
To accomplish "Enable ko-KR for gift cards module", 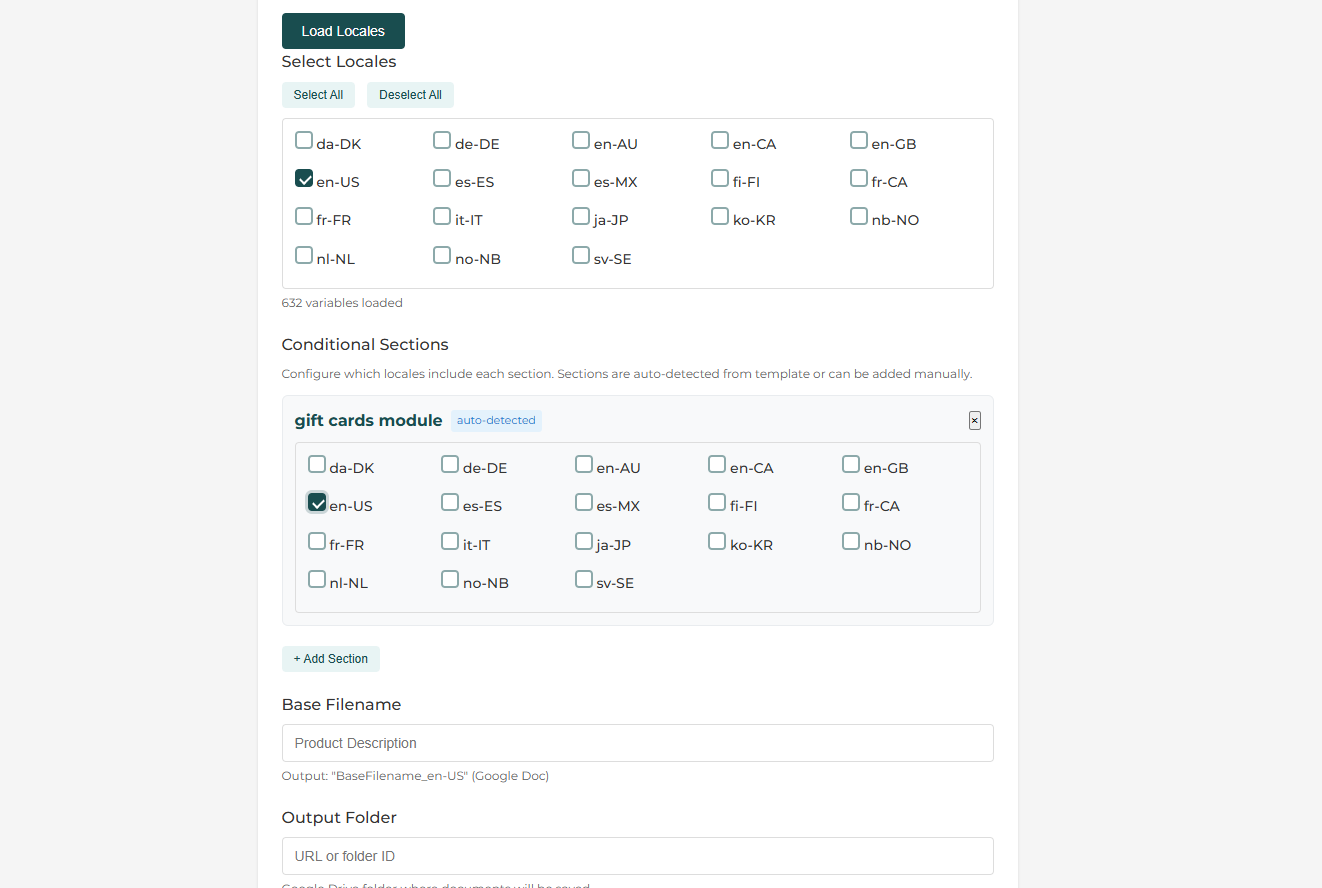I will pos(717,541).
